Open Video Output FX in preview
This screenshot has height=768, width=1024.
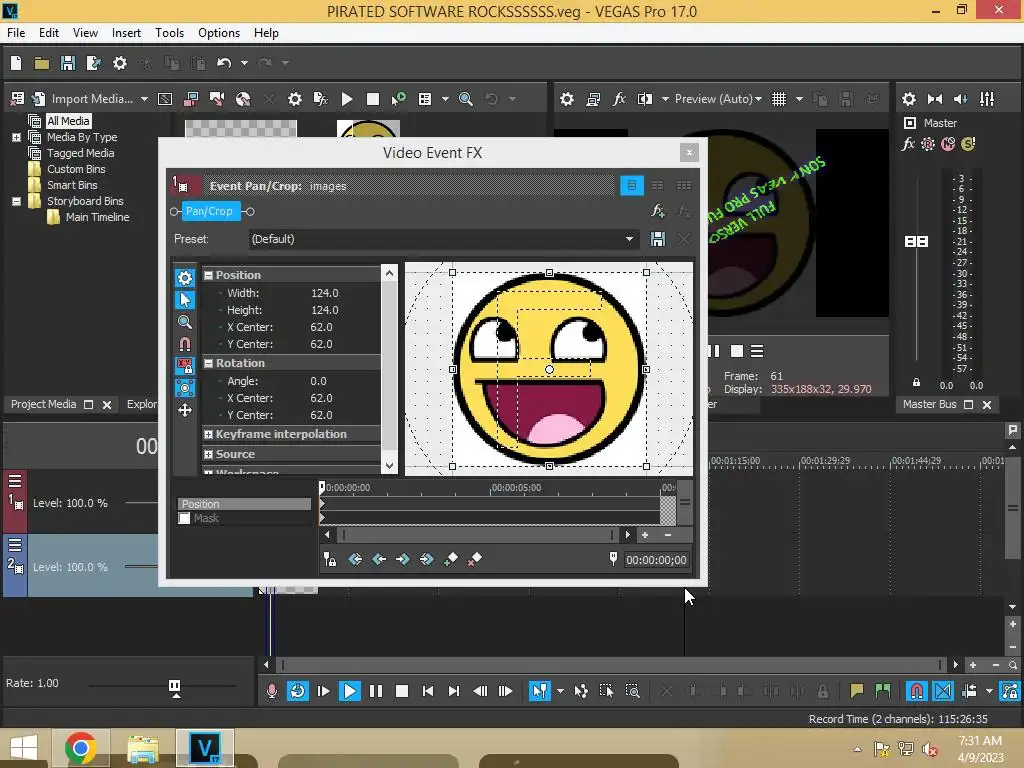pos(618,99)
